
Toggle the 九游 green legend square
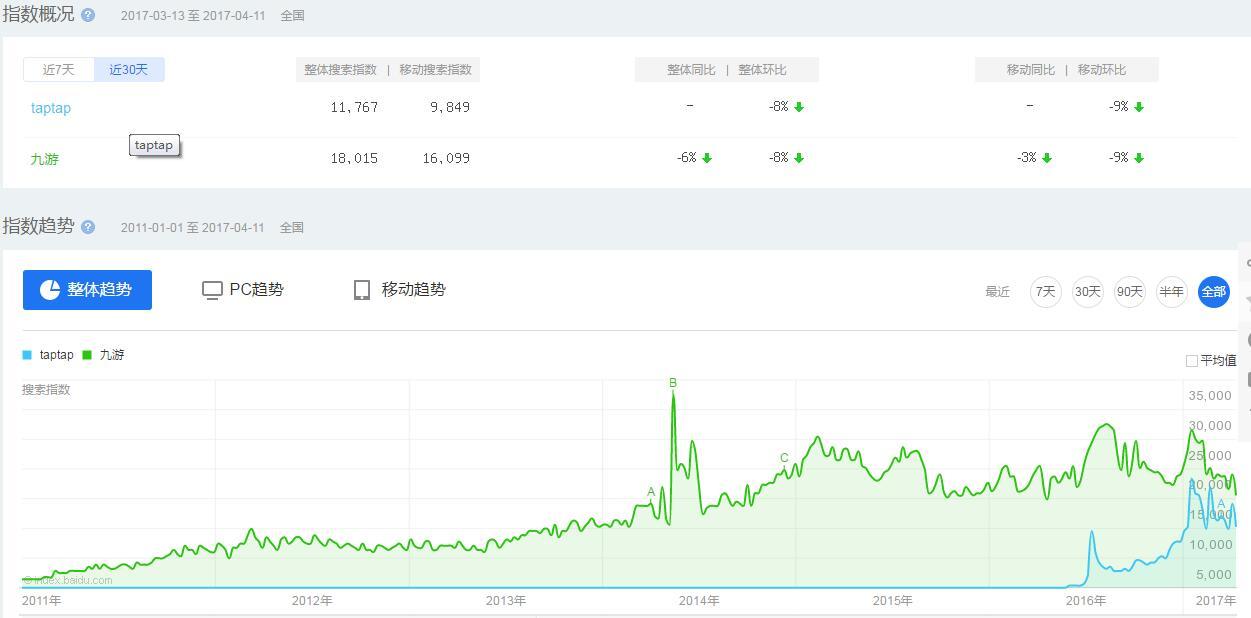coord(87,355)
